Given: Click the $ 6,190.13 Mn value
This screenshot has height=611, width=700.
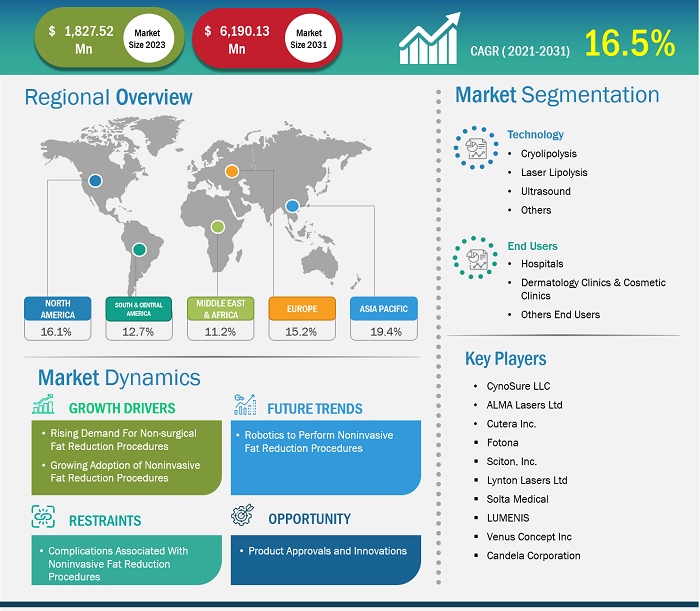Looking at the screenshot, I should [237, 39].
